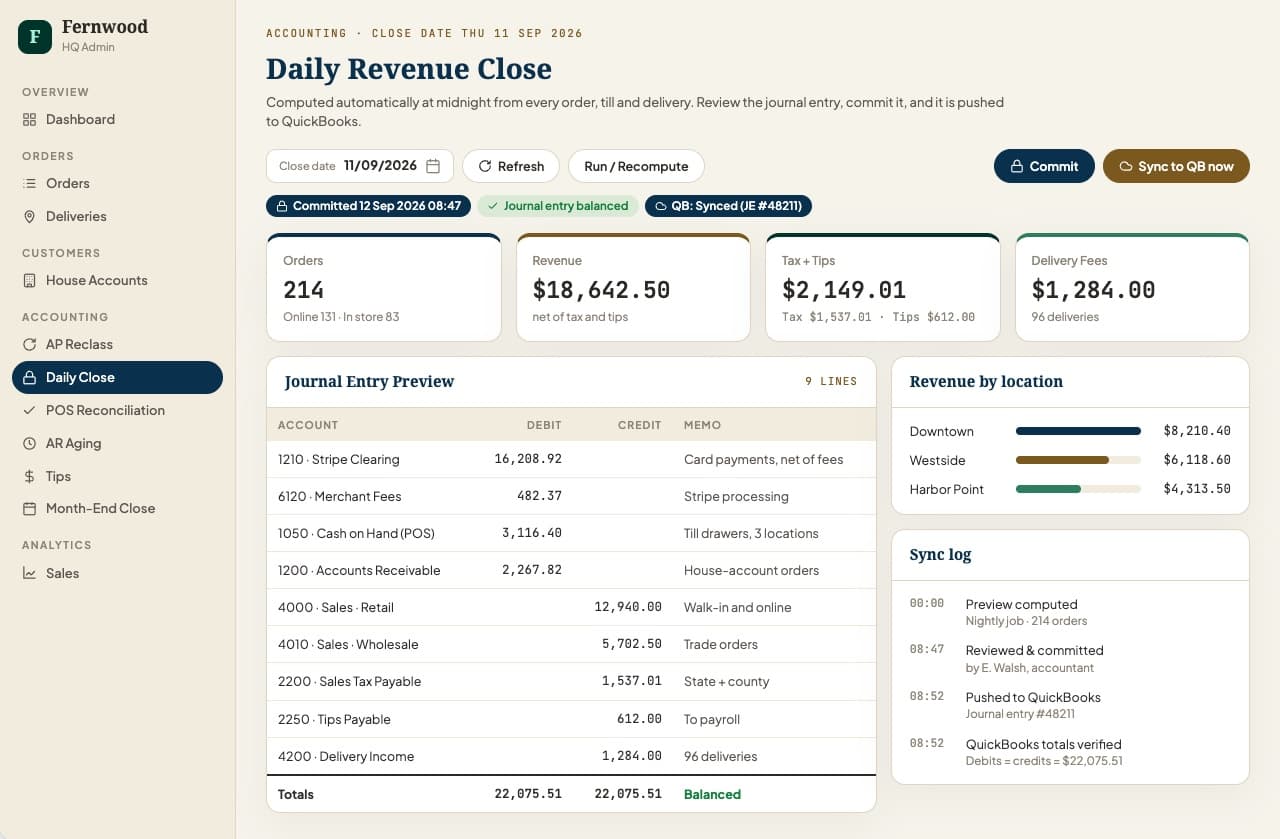Click the green Balanced totals status

(x=712, y=794)
